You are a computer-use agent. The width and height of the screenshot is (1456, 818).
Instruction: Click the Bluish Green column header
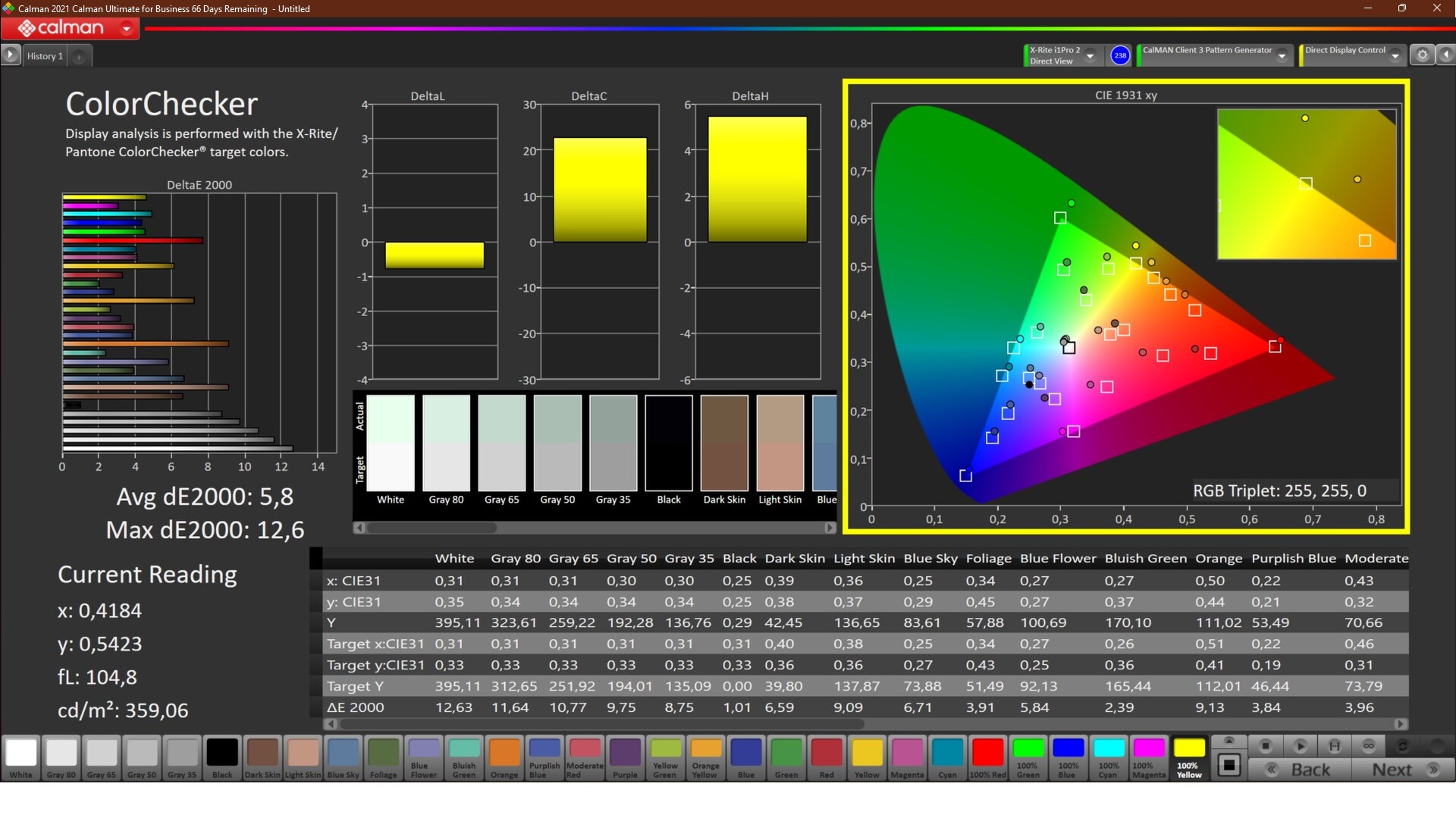pos(1145,558)
